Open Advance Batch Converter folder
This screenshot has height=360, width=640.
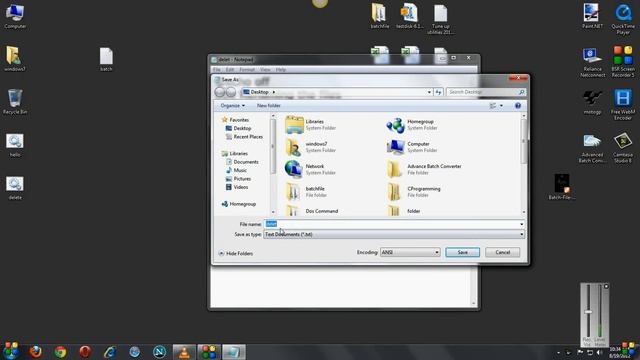tap(424, 169)
